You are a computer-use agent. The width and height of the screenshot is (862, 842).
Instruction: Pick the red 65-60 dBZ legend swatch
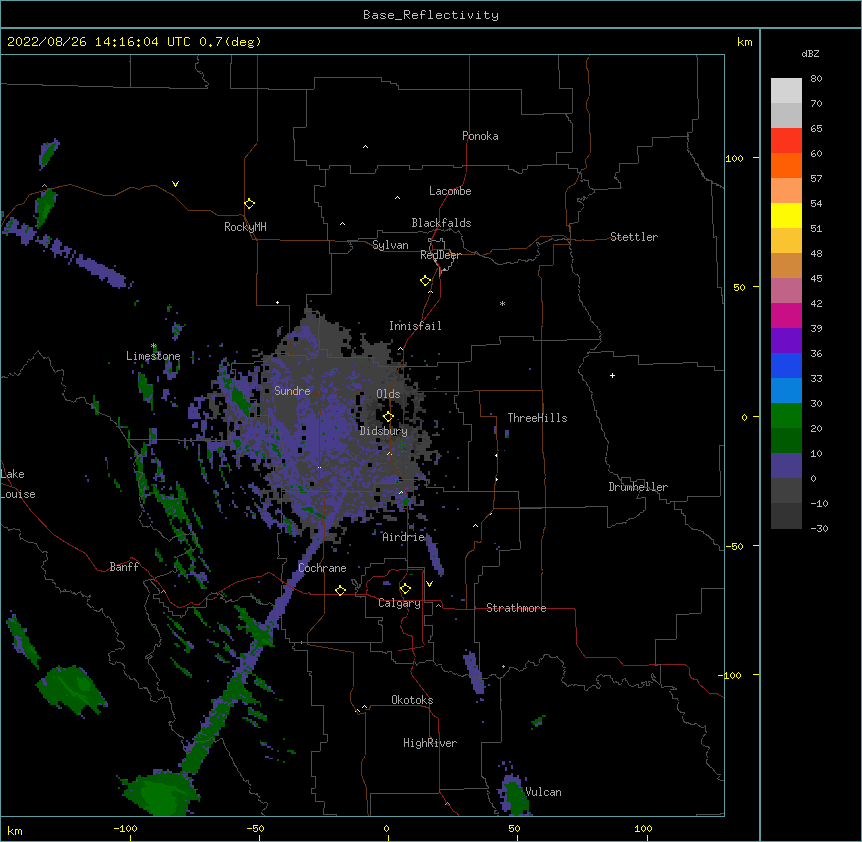tap(786, 141)
